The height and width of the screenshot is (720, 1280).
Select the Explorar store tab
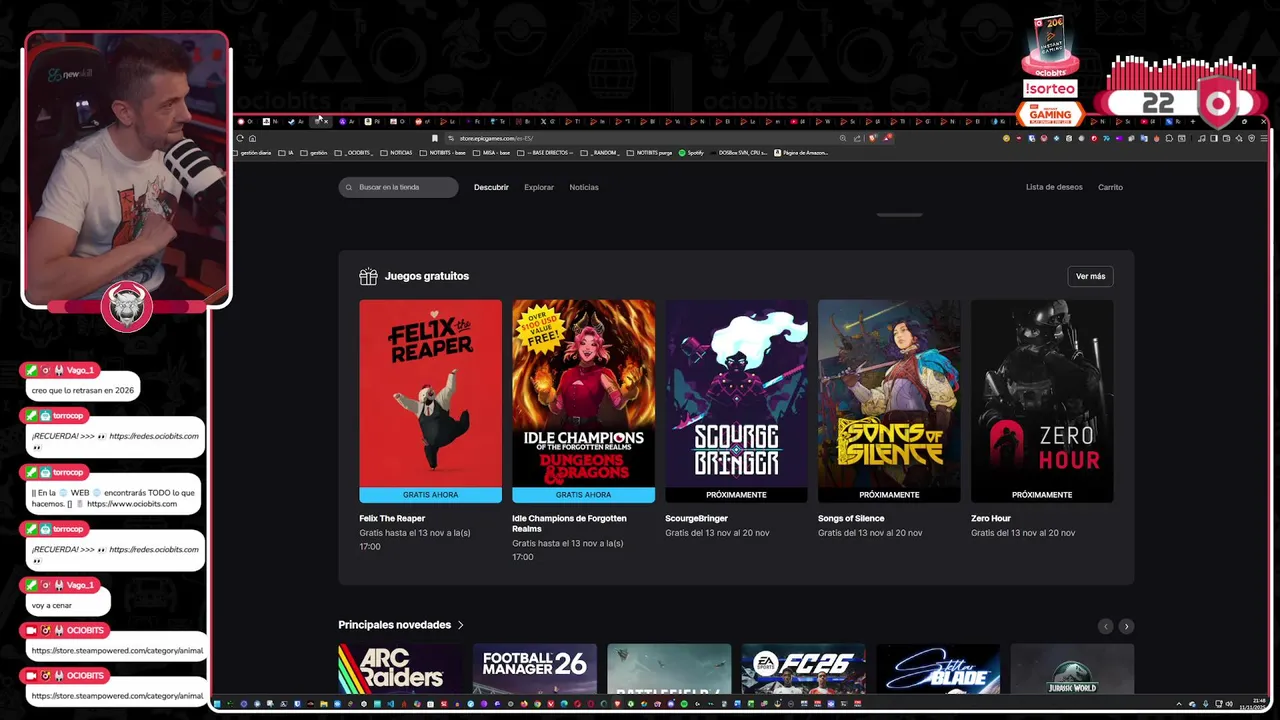pyautogui.click(x=539, y=187)
